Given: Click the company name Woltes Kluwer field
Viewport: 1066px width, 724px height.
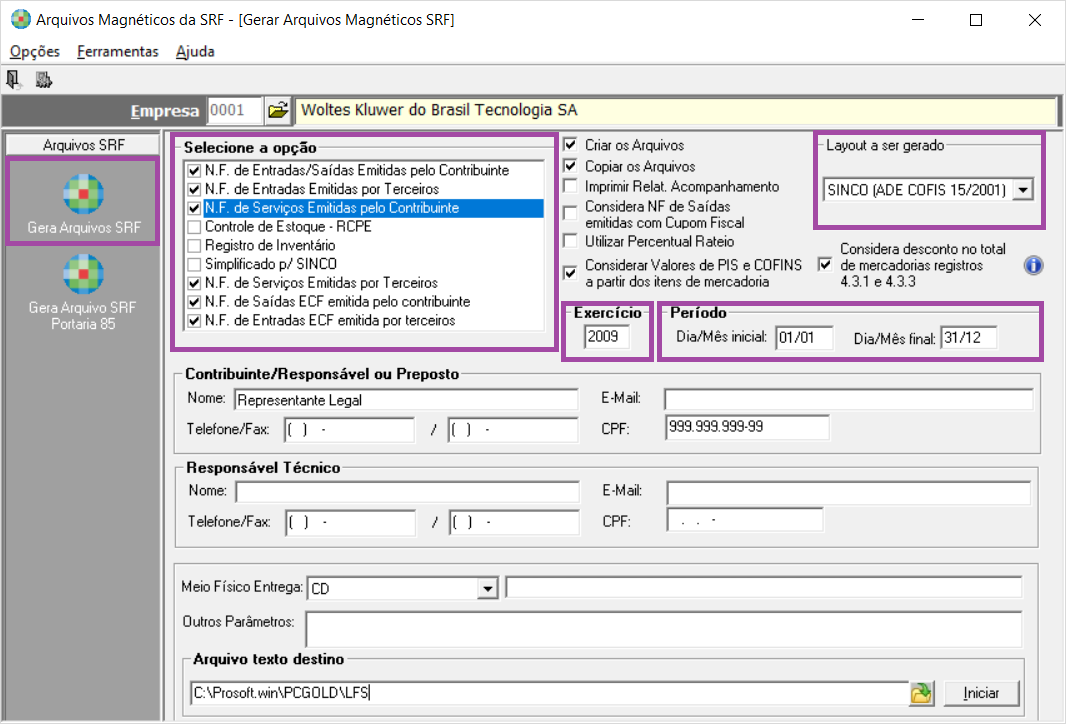Looking at the screenshot, I should [x=676, y=111].
